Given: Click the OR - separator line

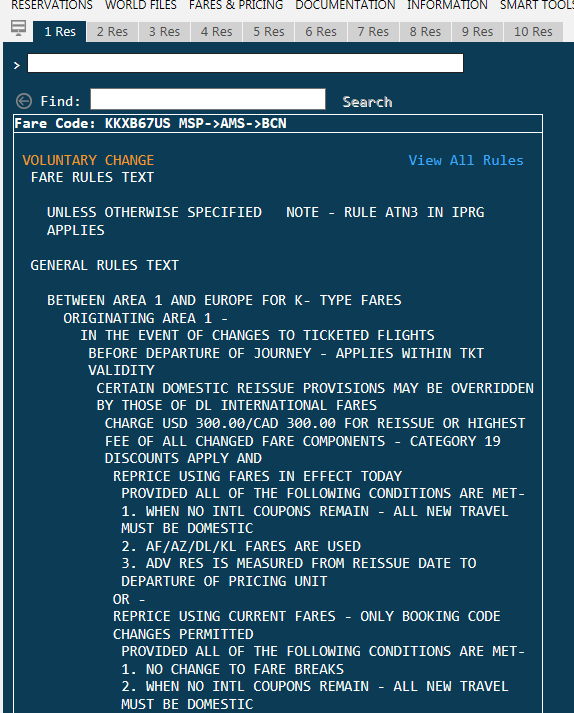Looking at the screenshot, I should point(129,599).
